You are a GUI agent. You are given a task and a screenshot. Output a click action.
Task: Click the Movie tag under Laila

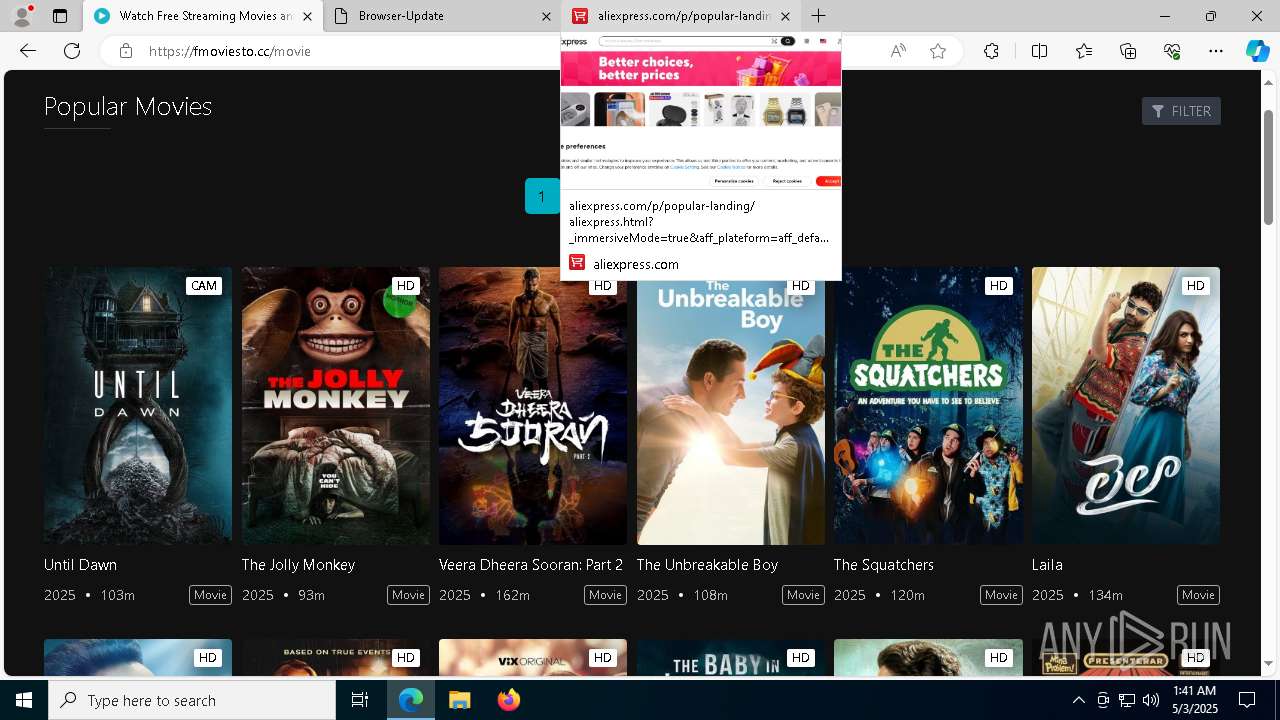click(x=1198, y=595)
